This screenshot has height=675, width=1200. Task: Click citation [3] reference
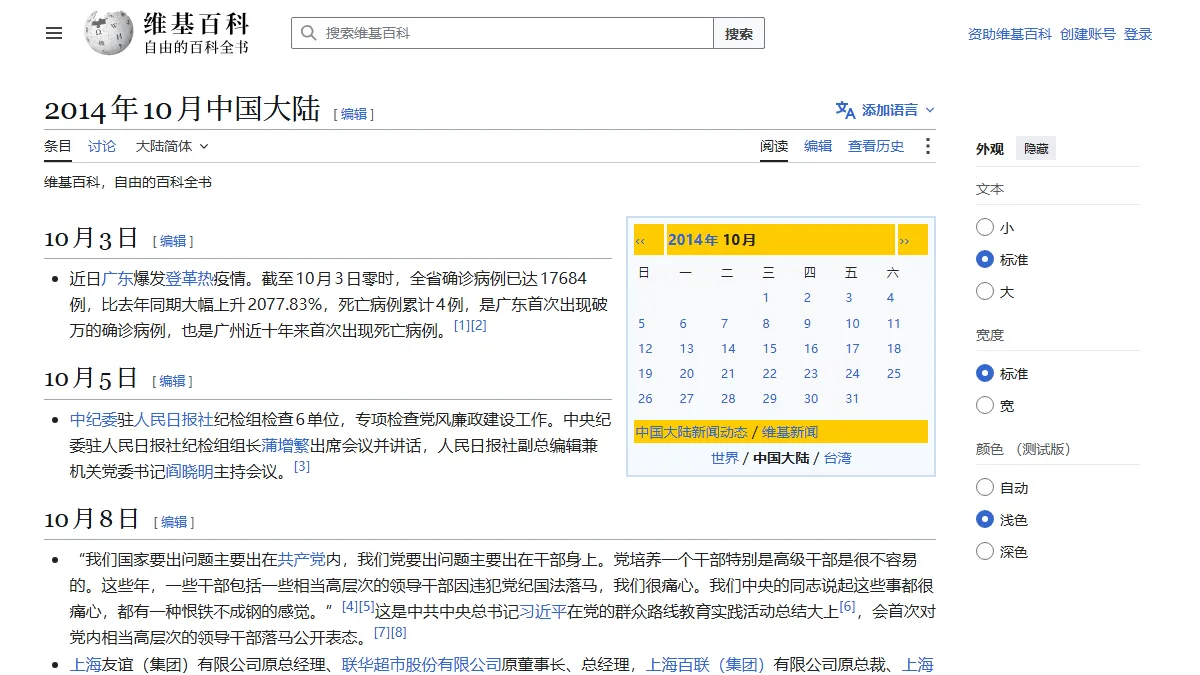[302, 467]
